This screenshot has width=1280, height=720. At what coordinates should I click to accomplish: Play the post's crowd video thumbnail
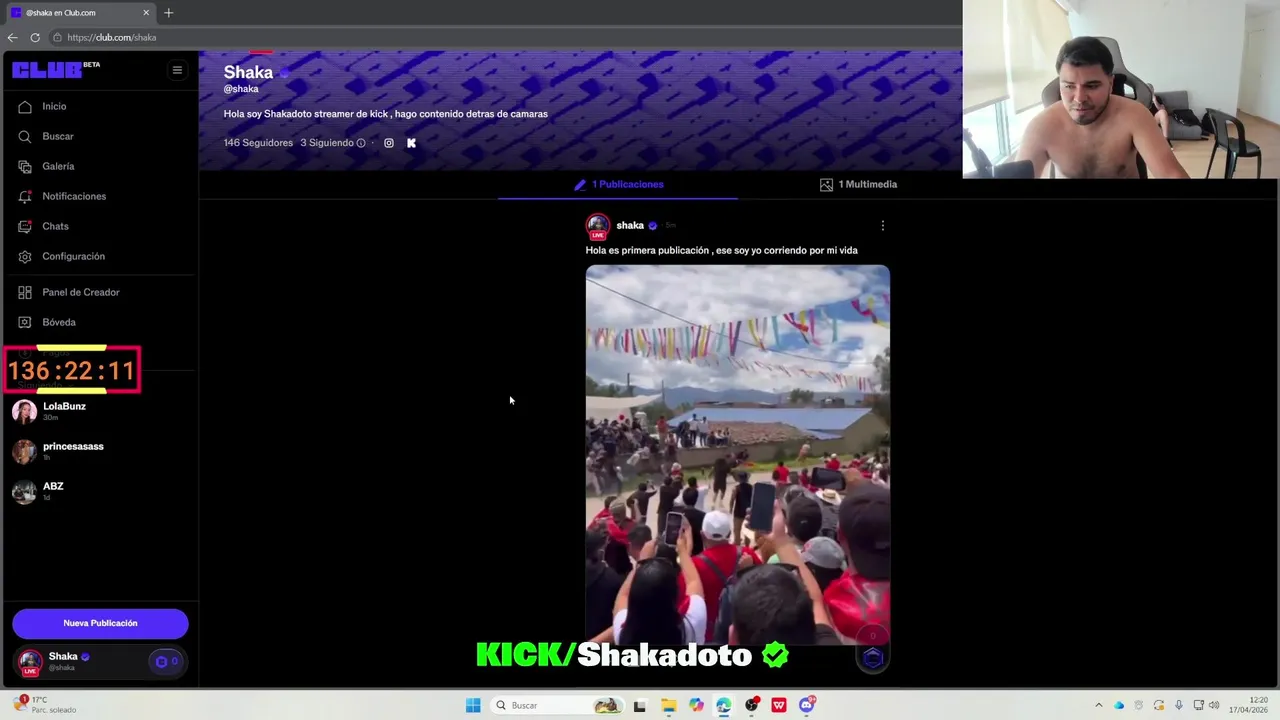click(x=738, y=455)
